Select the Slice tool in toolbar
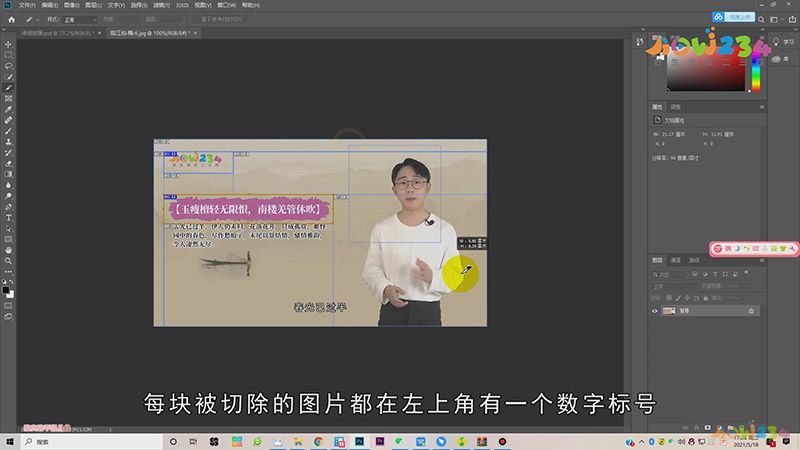800x450 pixels. coord(8,88)
